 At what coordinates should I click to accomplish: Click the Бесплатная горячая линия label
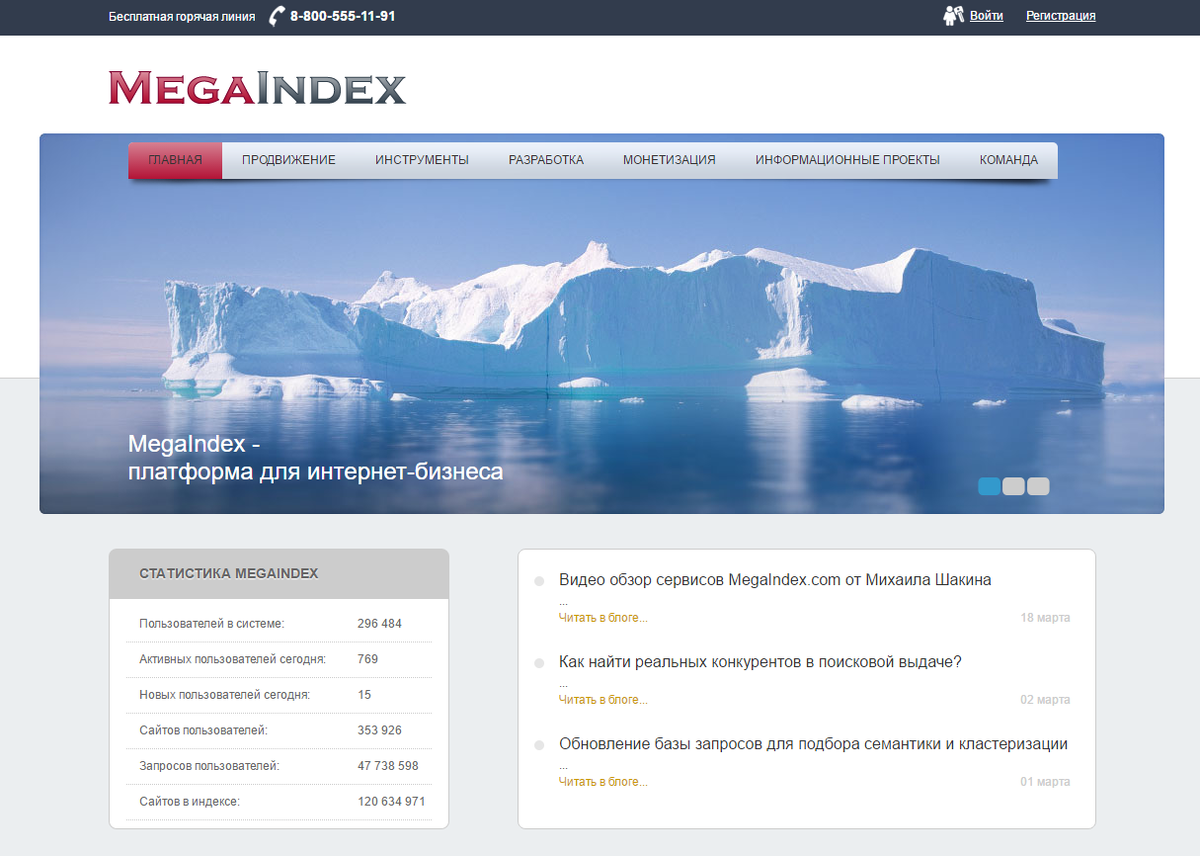click(182, 17)
